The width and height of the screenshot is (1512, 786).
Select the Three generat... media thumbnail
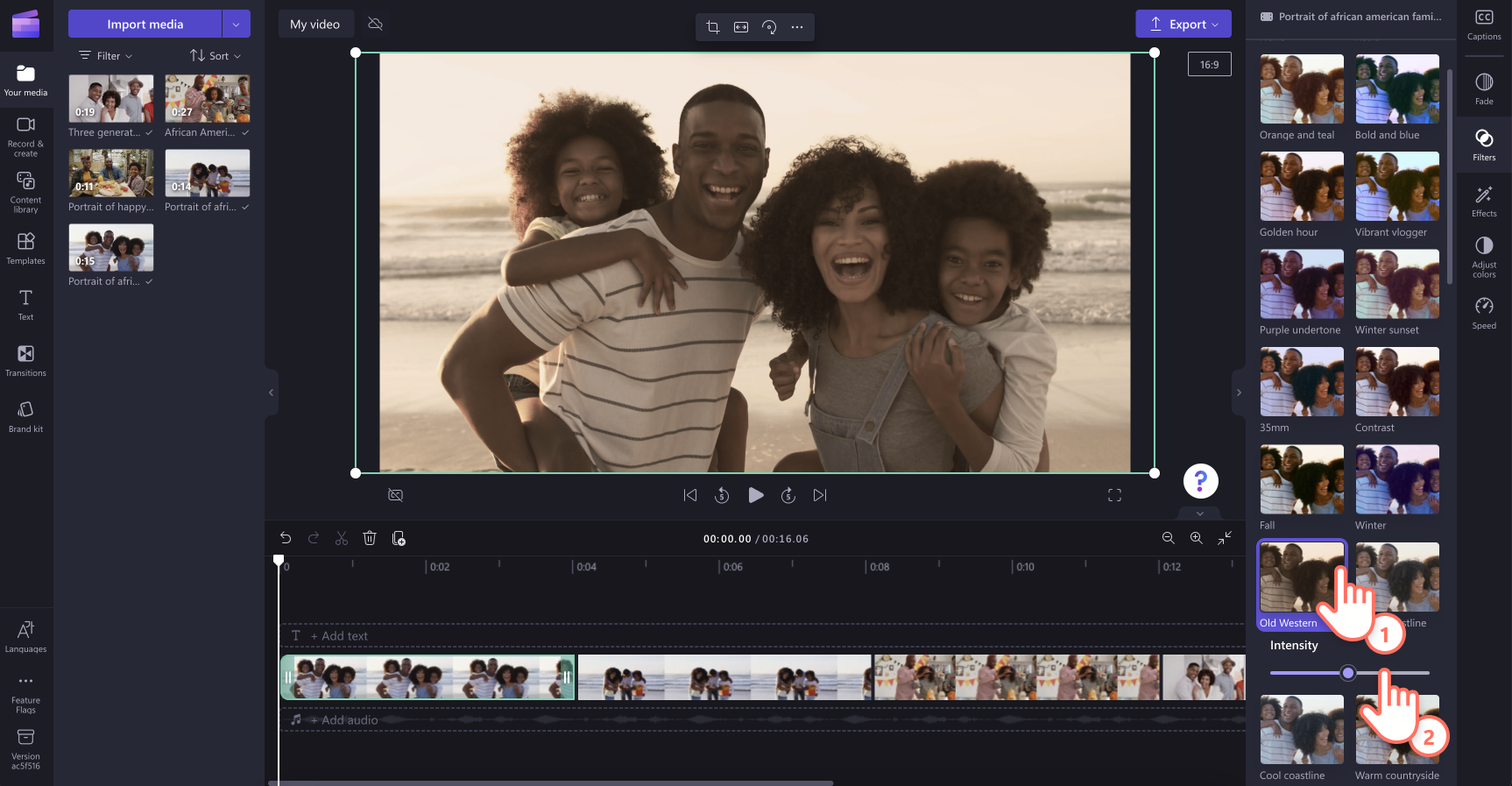click(111, 98)
